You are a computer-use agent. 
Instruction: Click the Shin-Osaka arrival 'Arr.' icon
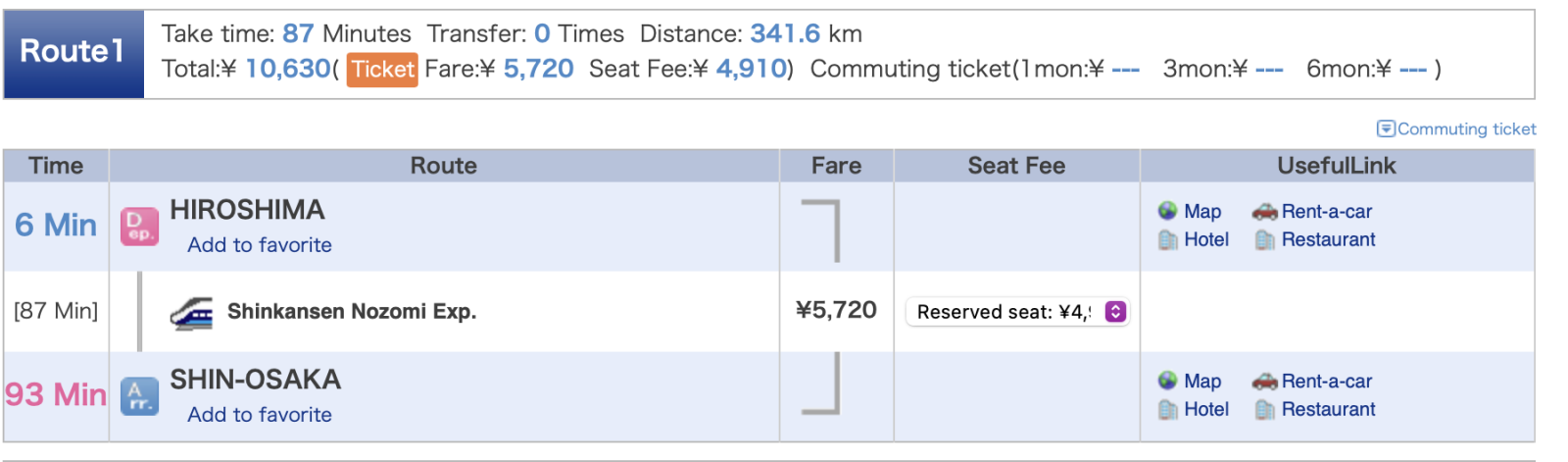pos(139,395)
